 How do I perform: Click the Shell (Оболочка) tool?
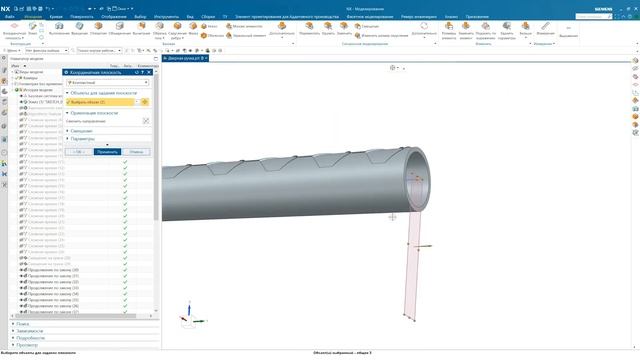pyautogui.click(x=212, y=36)
